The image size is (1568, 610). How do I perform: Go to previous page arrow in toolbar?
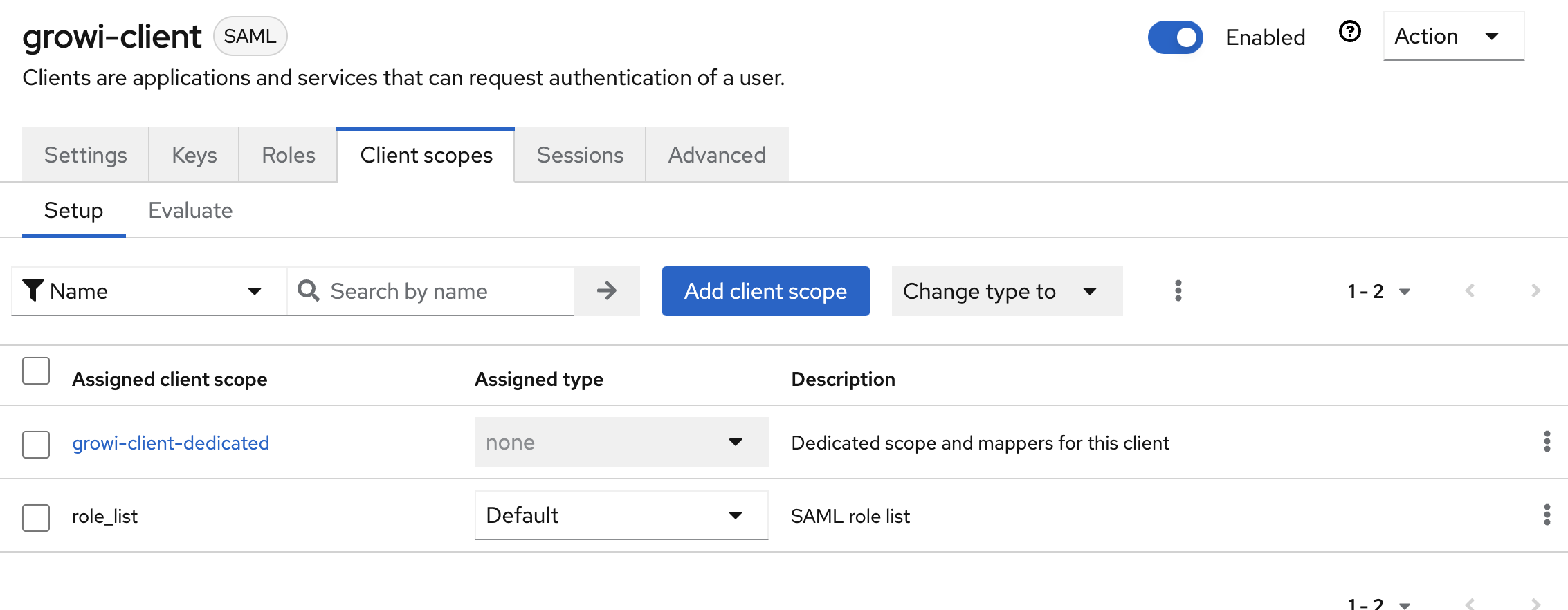(x=1470, y=290)
